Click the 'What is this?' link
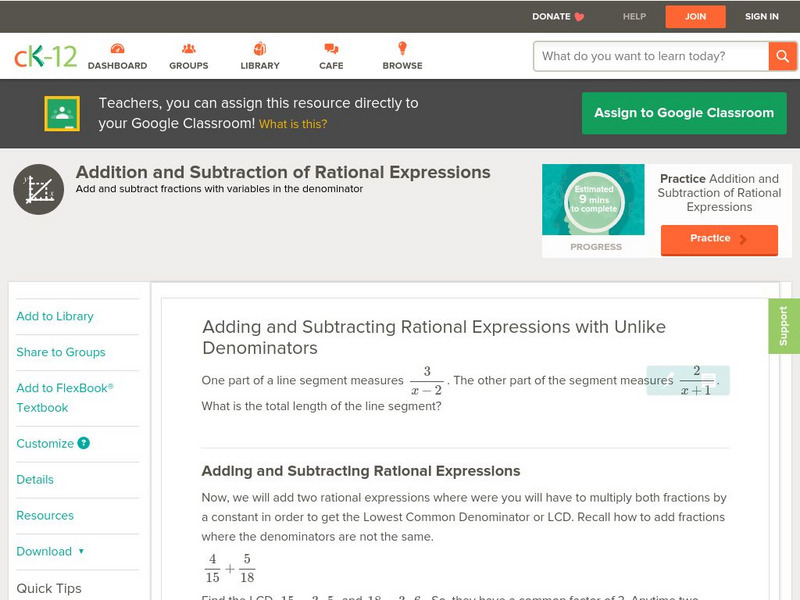 [293, 124]
